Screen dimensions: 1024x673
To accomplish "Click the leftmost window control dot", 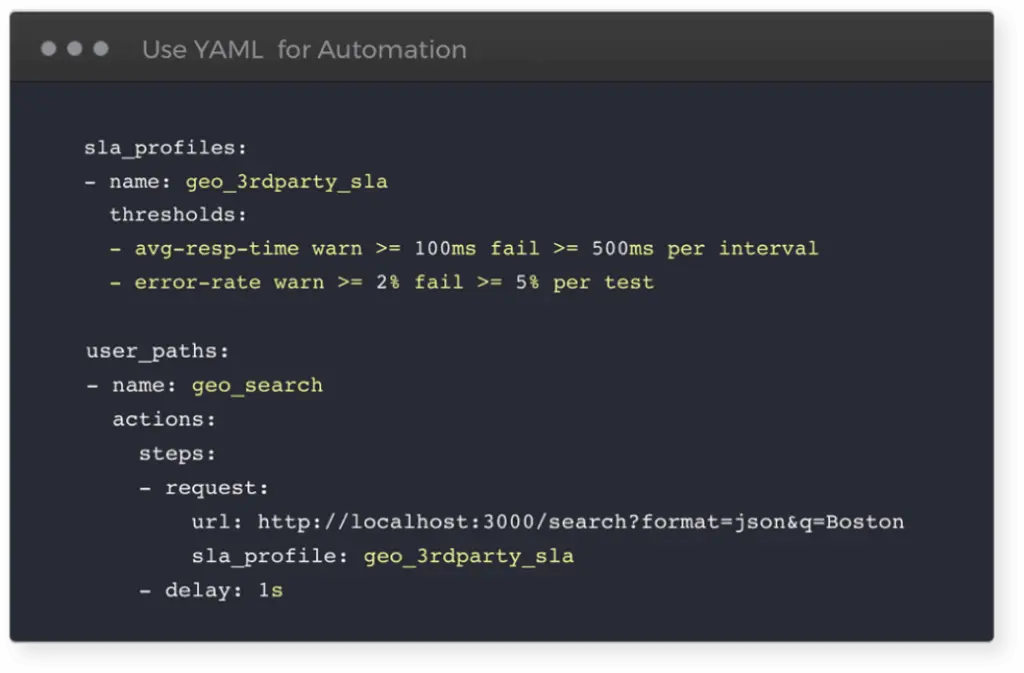I will pyautogui.click(x=49, y=49).
